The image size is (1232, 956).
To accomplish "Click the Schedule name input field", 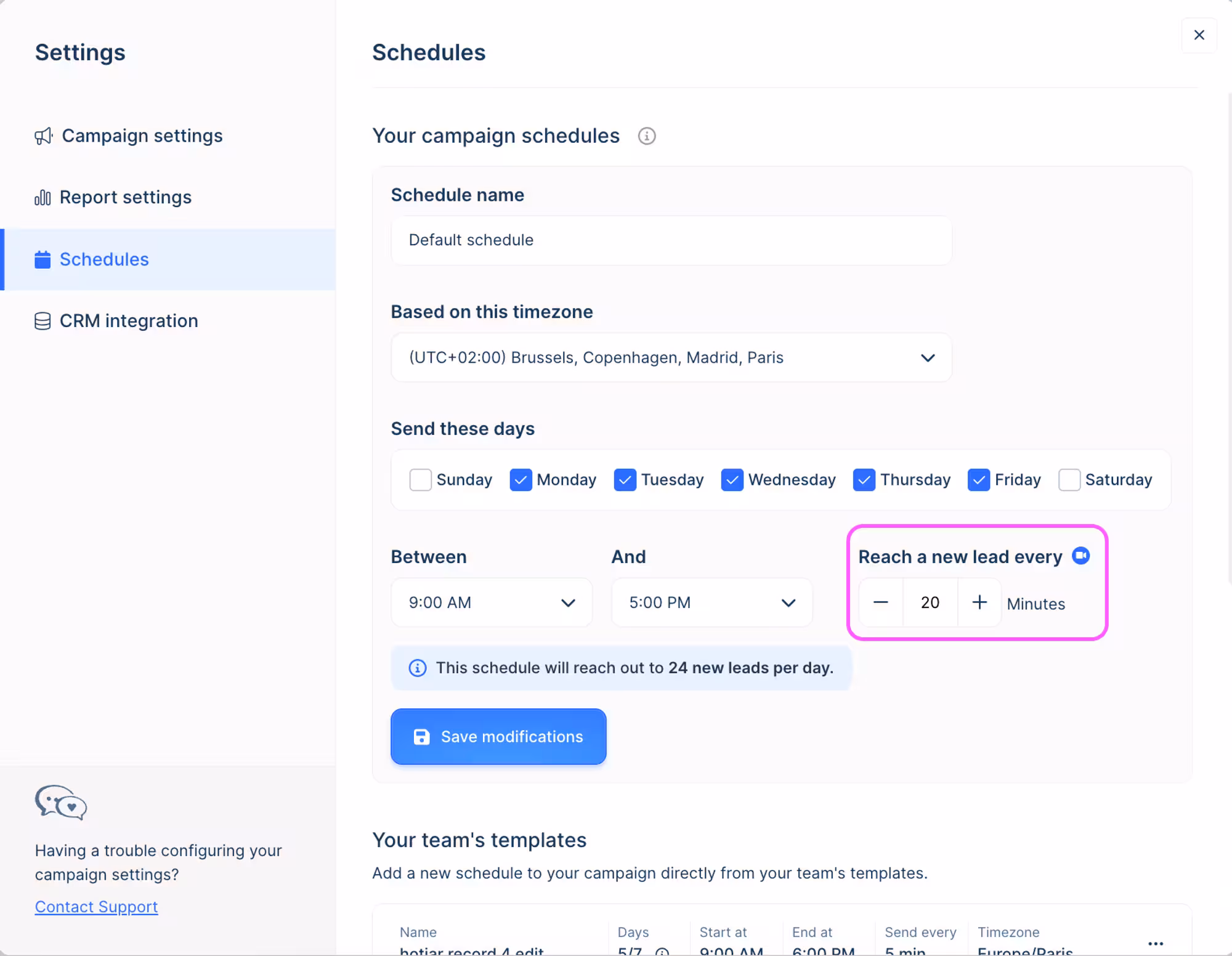I will (x=671, y=240).
